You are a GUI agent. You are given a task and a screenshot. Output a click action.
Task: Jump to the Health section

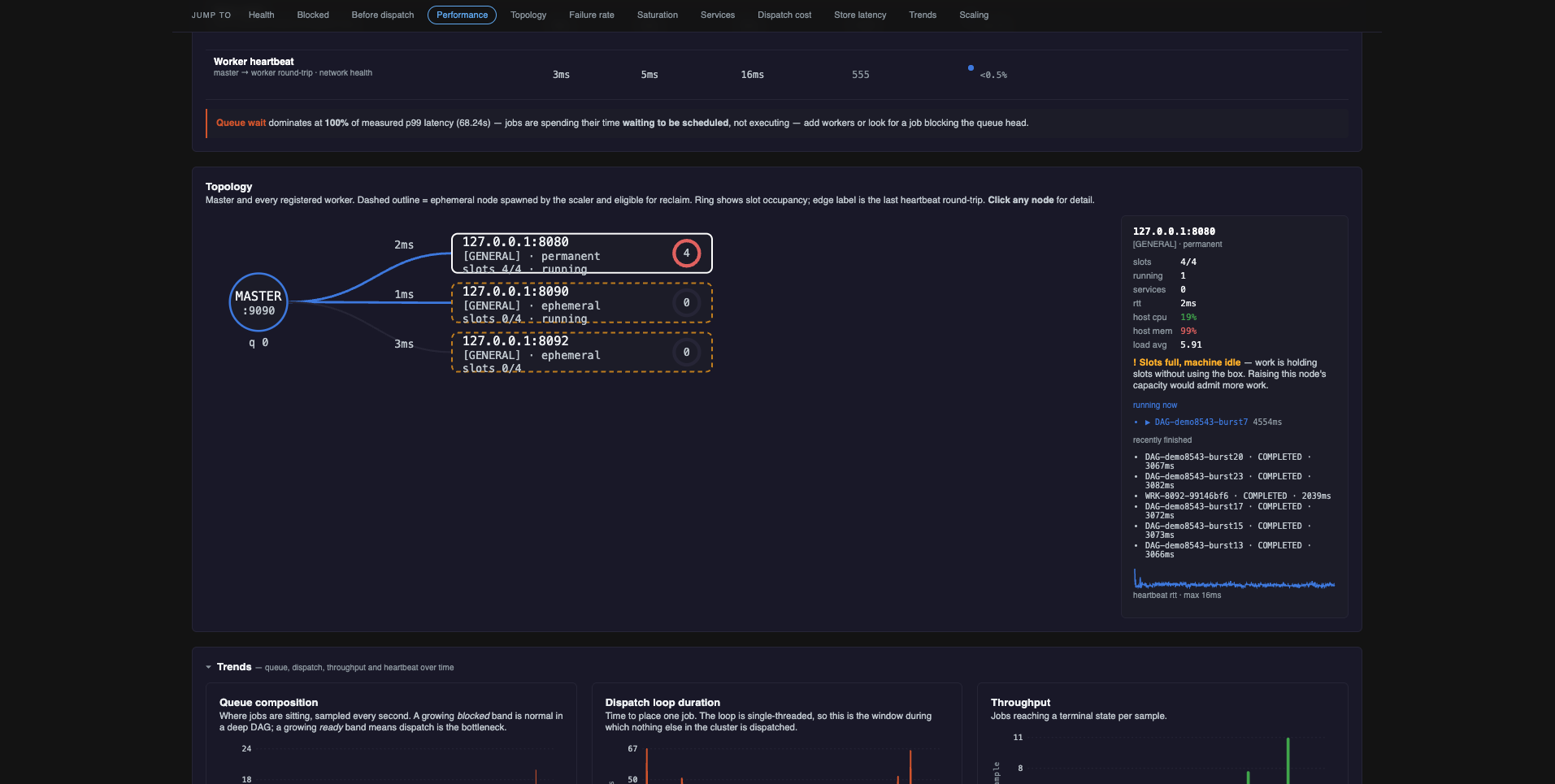pos(261,15)
